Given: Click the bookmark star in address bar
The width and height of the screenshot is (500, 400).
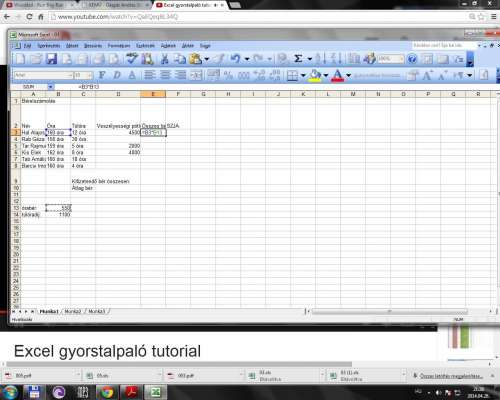Looking at the screenshot, I should tap(481, 17).
